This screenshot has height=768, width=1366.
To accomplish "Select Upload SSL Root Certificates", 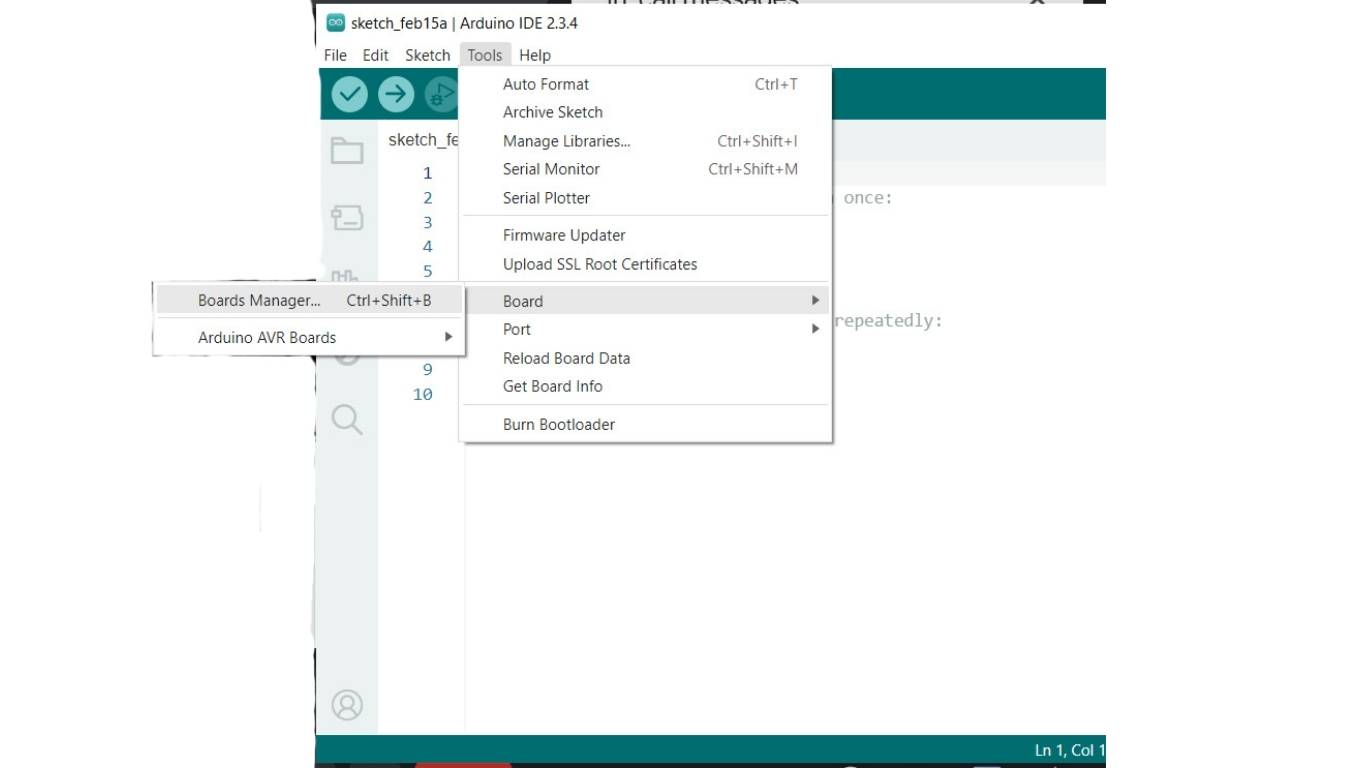I will tap(645, 264).
